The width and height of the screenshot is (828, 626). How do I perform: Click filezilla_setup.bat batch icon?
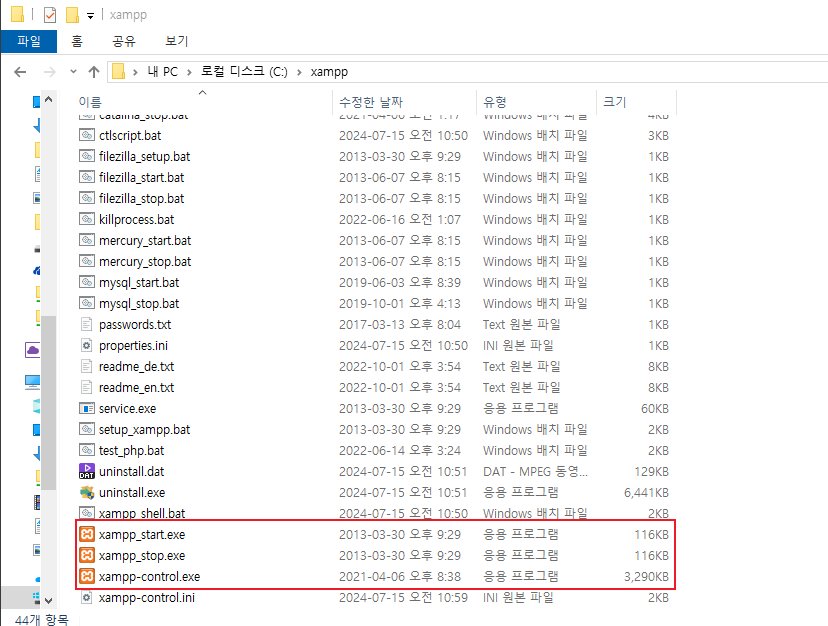coord(87,156)
